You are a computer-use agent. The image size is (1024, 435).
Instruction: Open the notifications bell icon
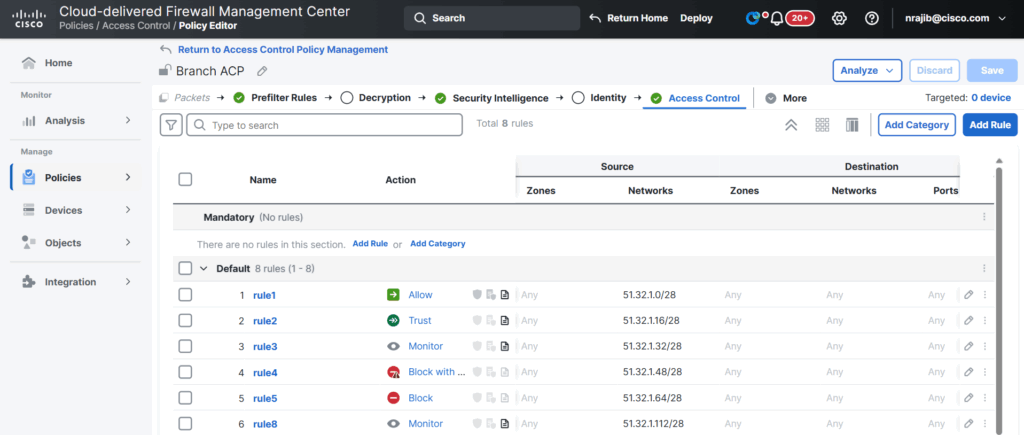776,19
